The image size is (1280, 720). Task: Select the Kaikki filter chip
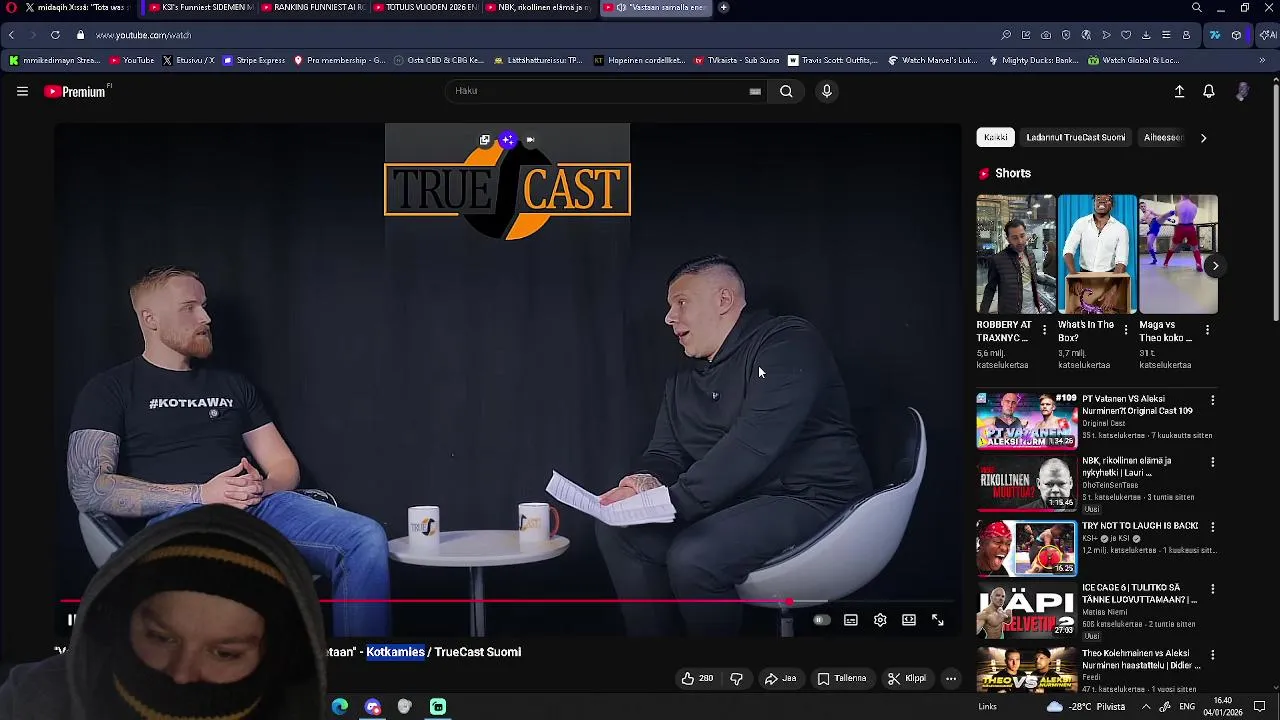(996, 138)
